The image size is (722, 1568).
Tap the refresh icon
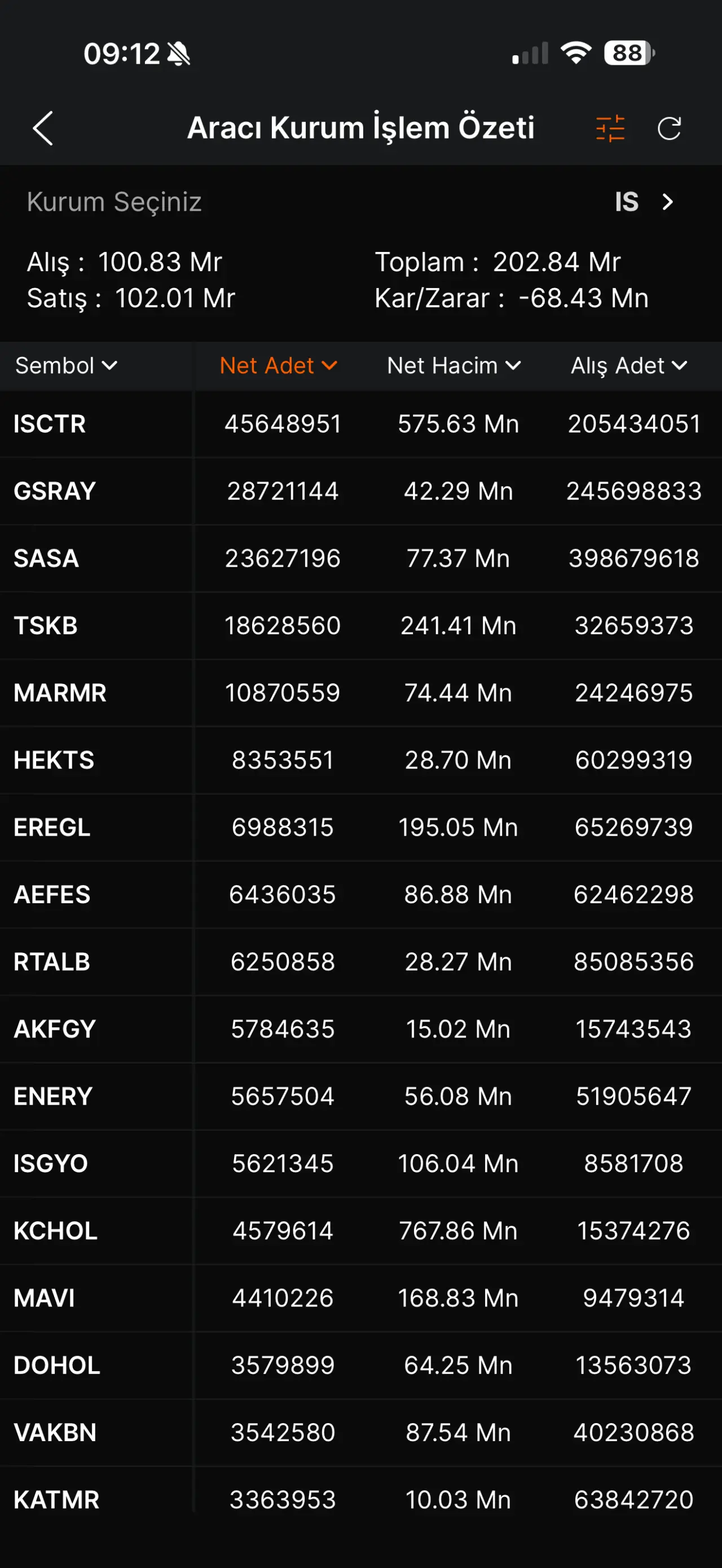(669, 129)
